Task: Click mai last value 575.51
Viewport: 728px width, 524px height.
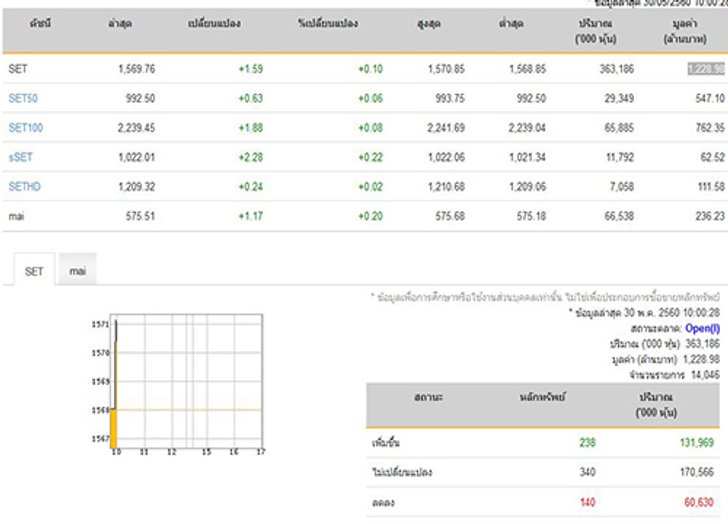Action: (140, 216)
